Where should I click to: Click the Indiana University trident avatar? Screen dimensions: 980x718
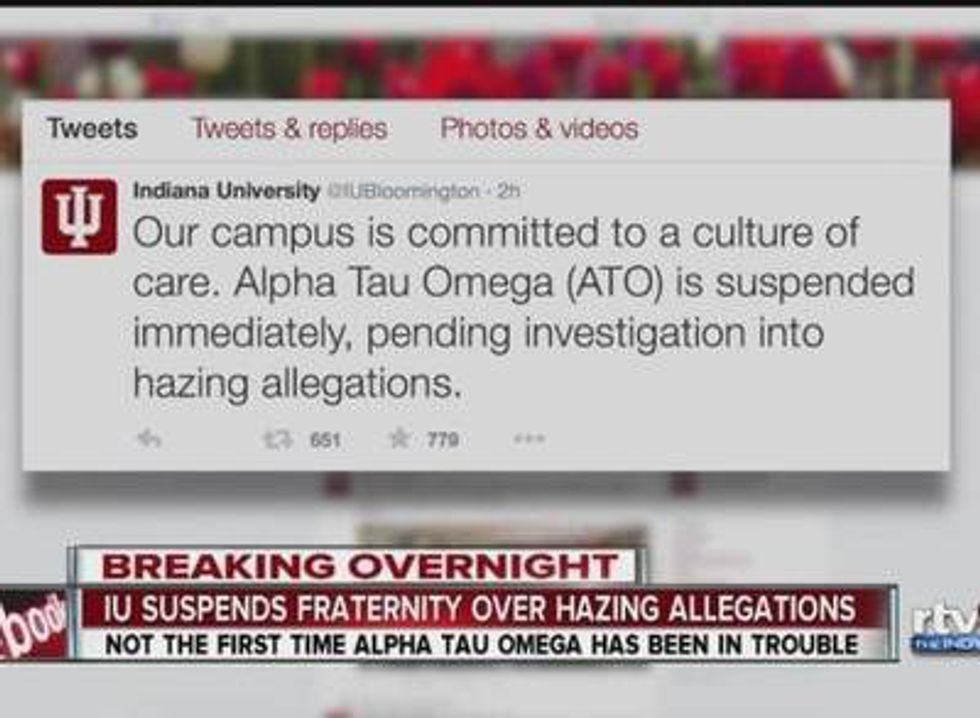(x=79, y=216)
